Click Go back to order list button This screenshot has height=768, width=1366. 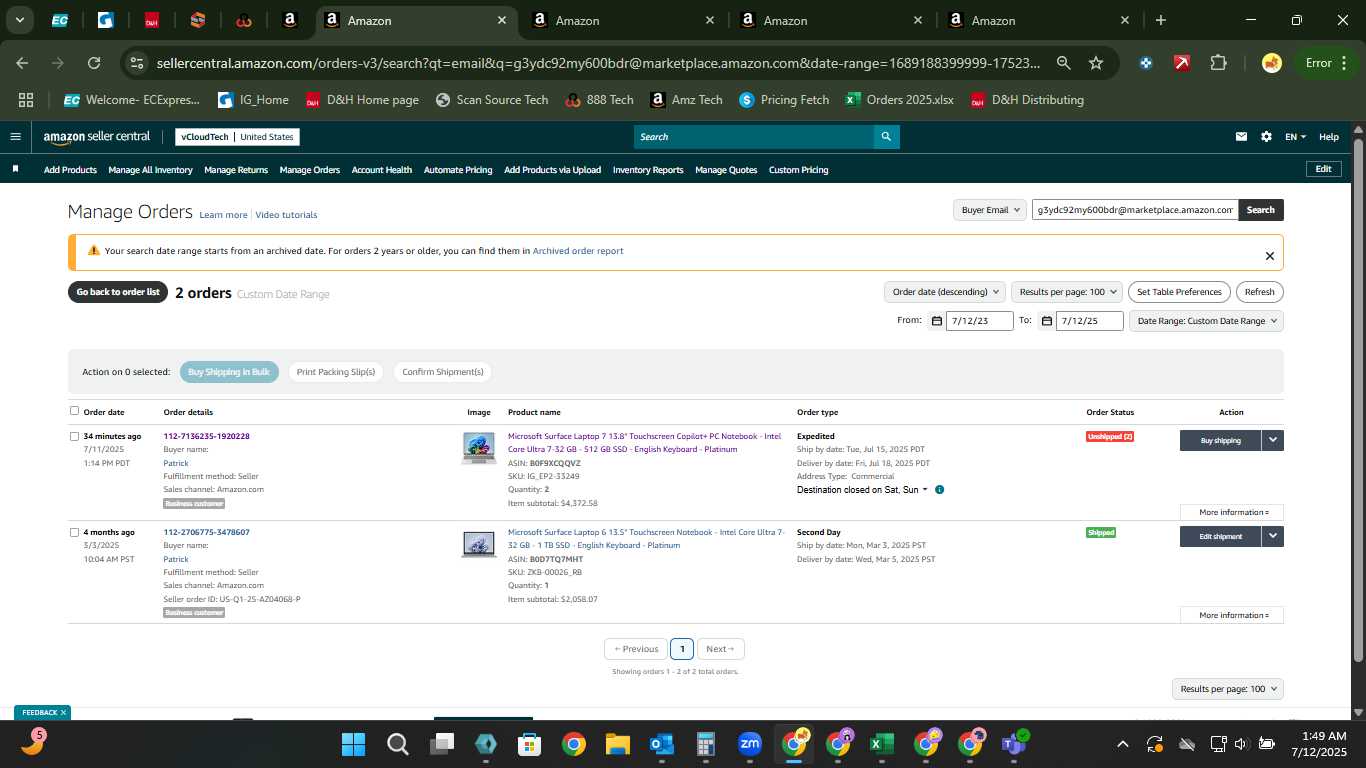[118, 292]
